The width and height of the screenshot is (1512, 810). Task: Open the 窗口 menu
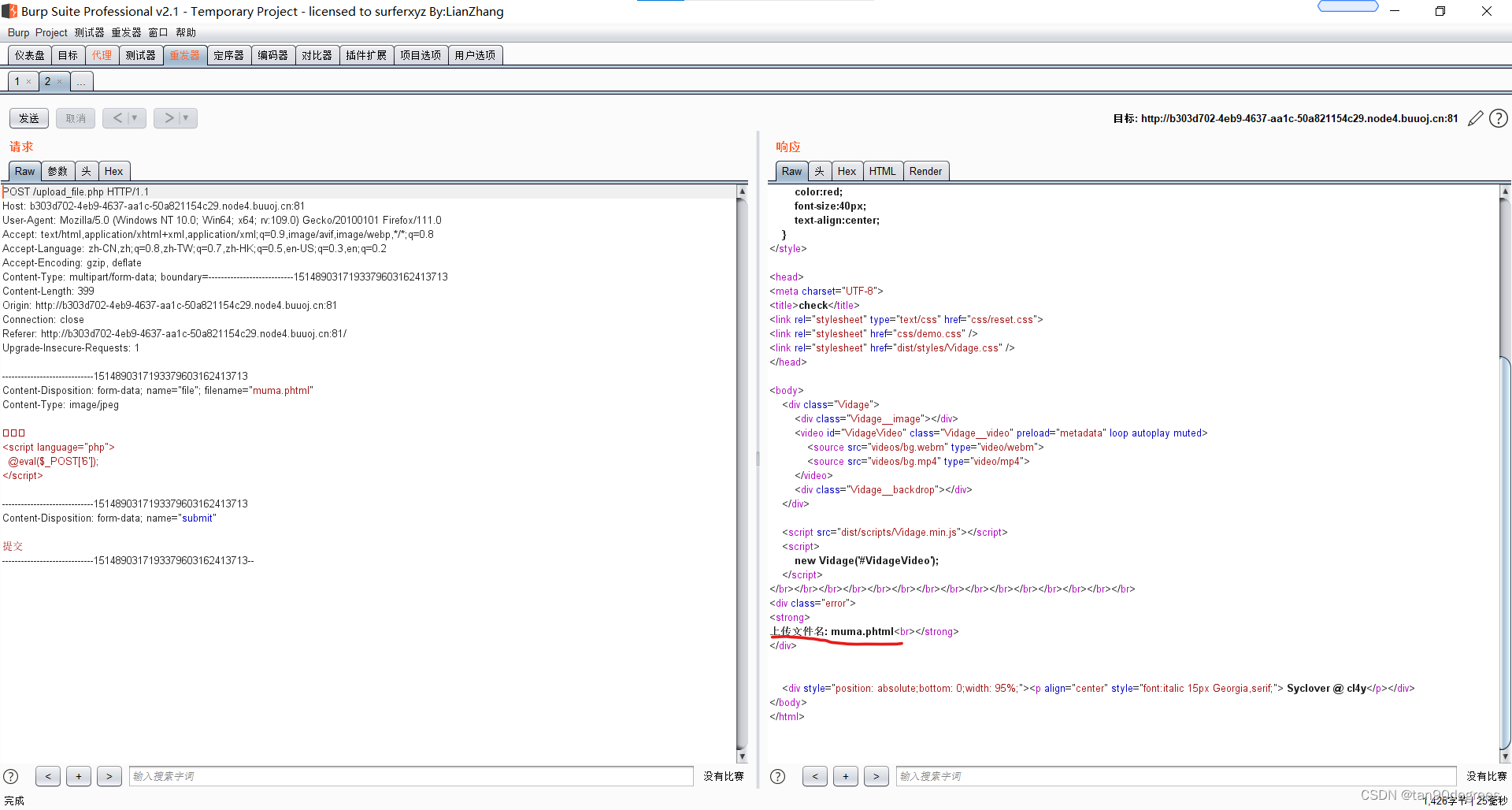pyautogui.click(x=158, y=32)
